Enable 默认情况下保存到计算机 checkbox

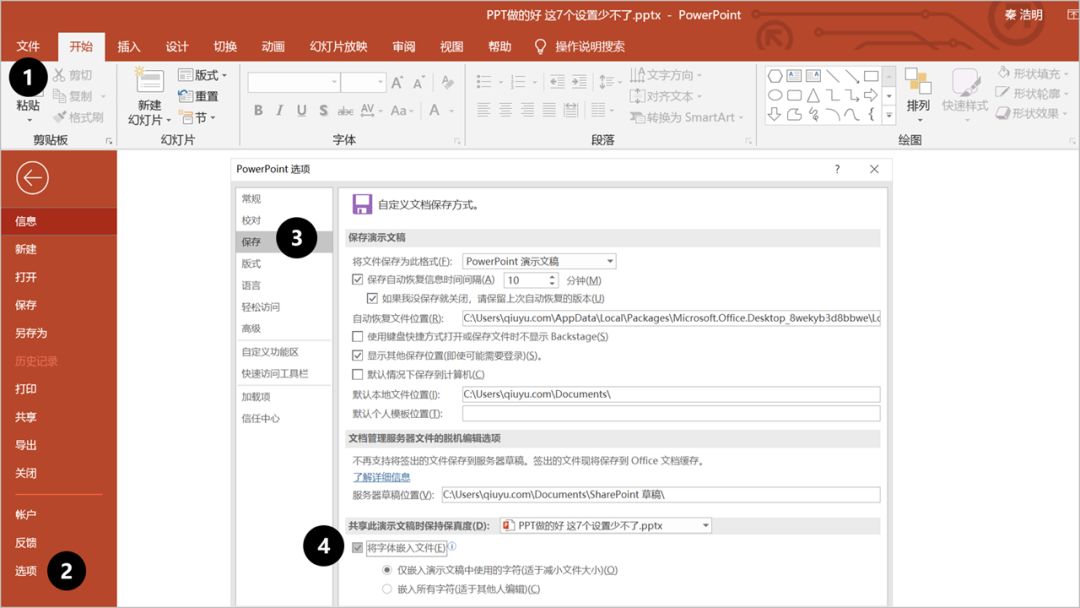357,375
